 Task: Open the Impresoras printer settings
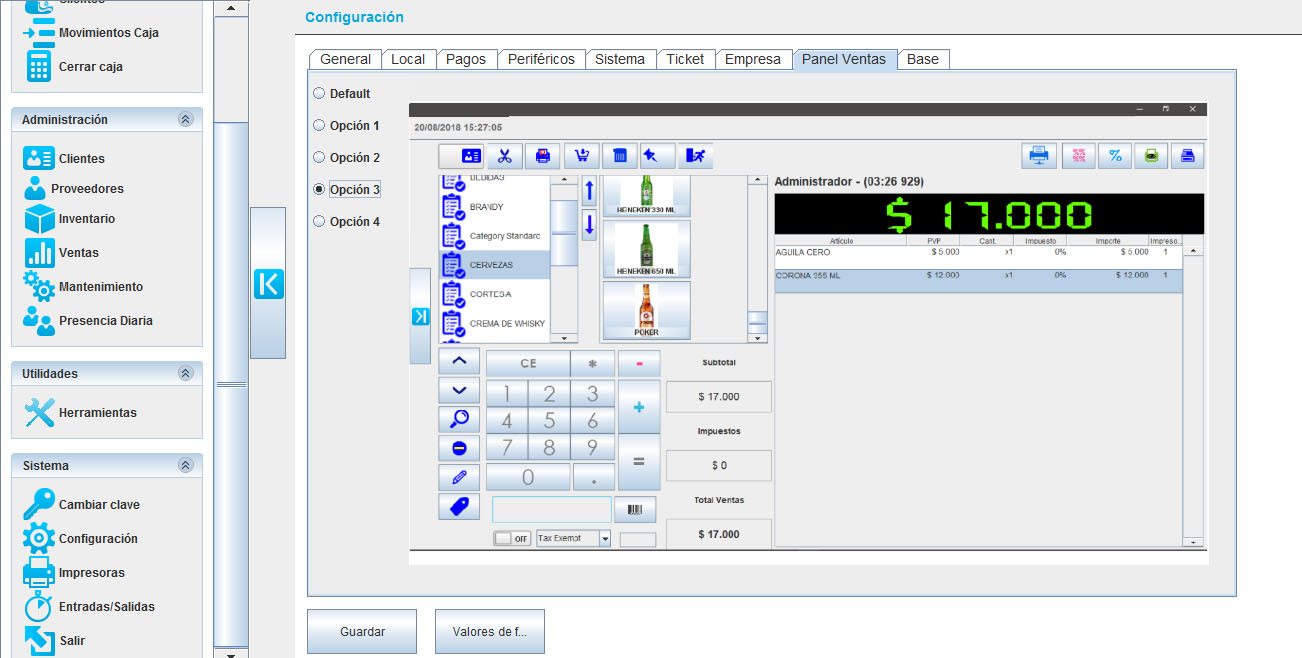pos(91,573)
